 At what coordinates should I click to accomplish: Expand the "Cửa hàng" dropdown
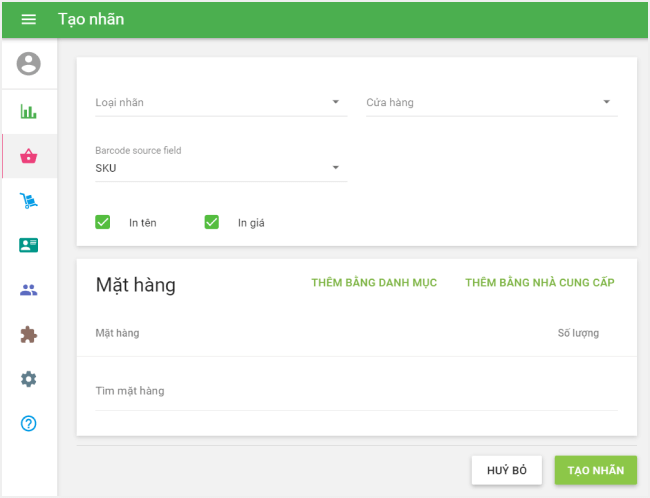[490, 102]
